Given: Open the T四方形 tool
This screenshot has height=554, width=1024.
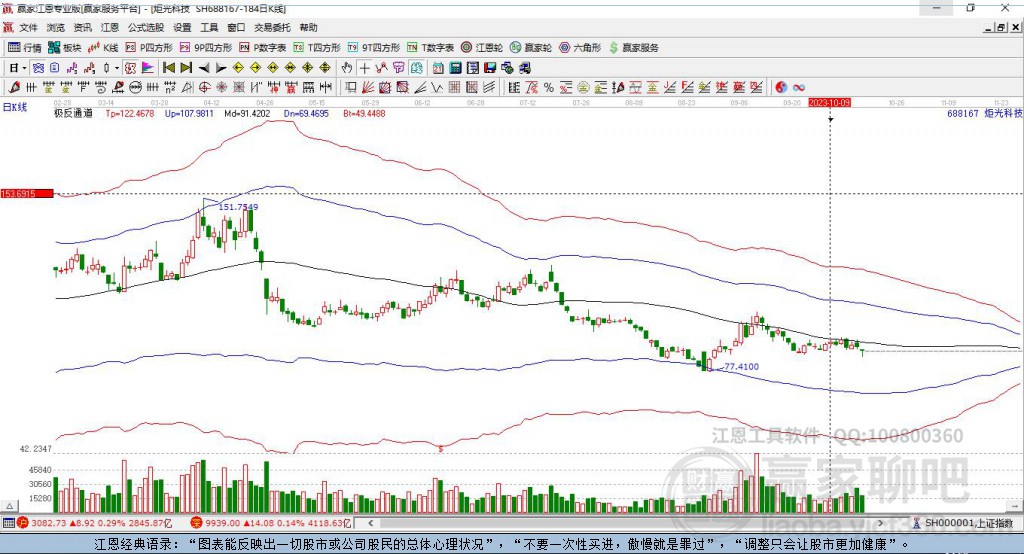Looking at the screenshot, I should 317,48.
